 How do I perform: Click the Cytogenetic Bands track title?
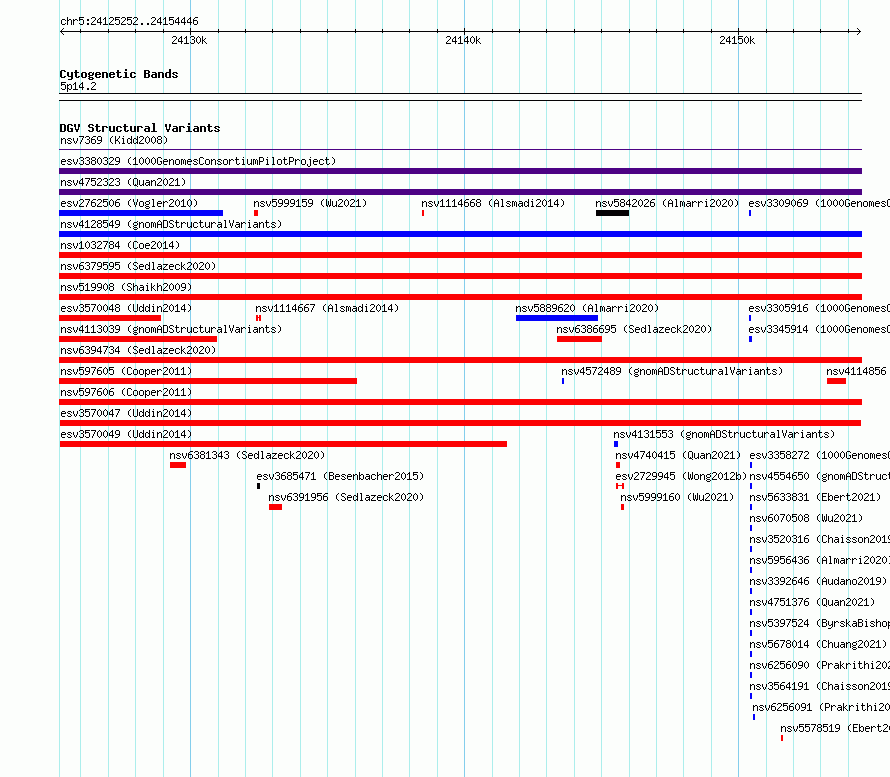pyautogui.click(x=119, y=74)
